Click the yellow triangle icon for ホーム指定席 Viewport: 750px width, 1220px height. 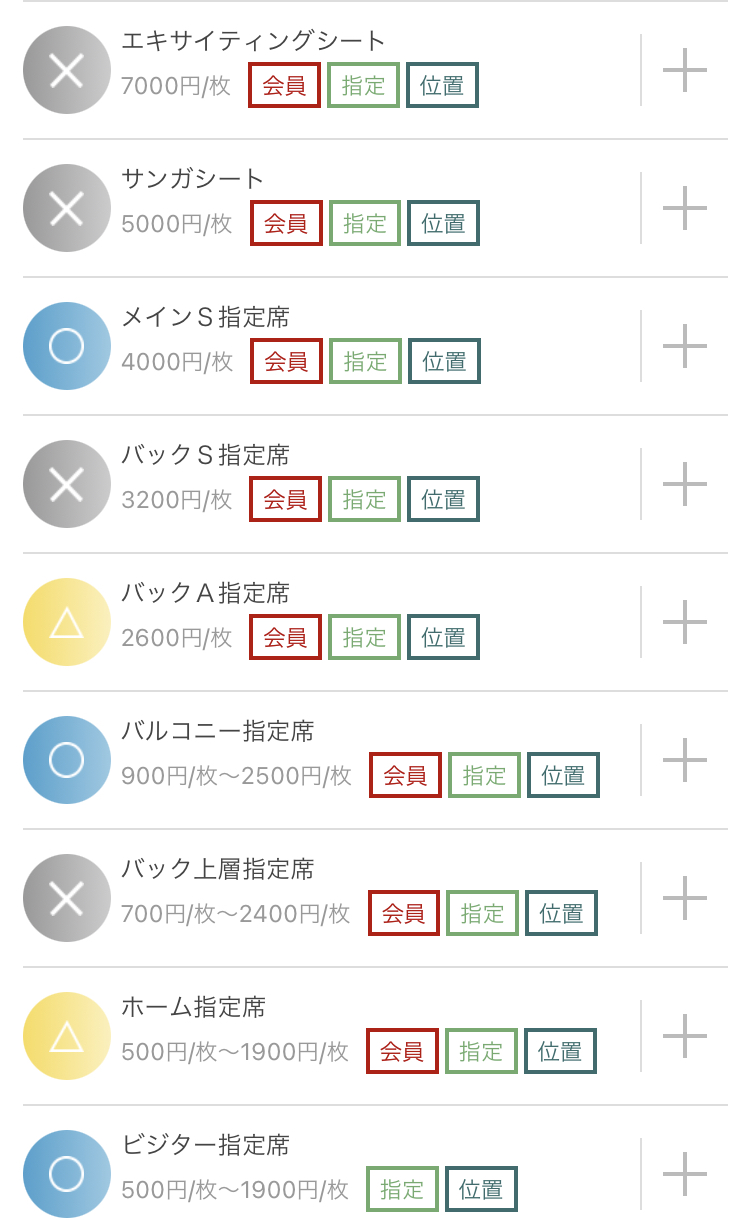click(x=66, y=1036)
